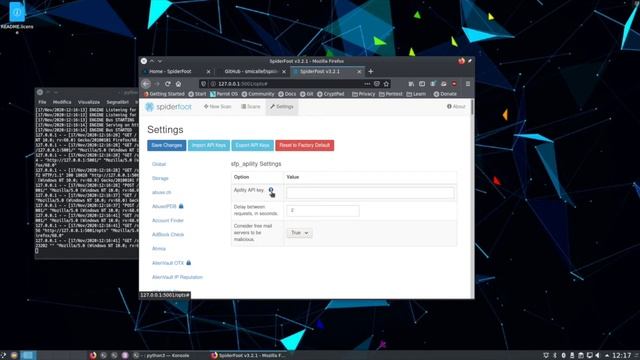640x360 pixels.
Task: Open Firefox library icon in toolbar
Action: pos(411,84)
